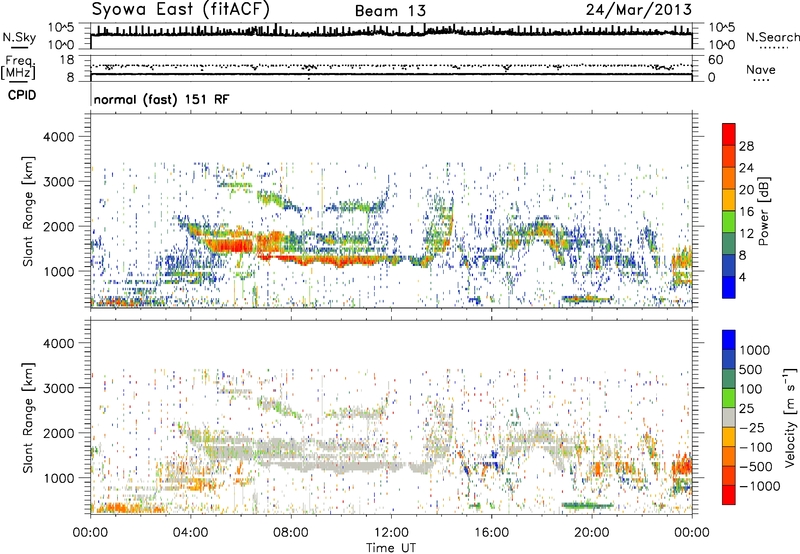Click the '20:00' time axis tick label

coord(592,533)
